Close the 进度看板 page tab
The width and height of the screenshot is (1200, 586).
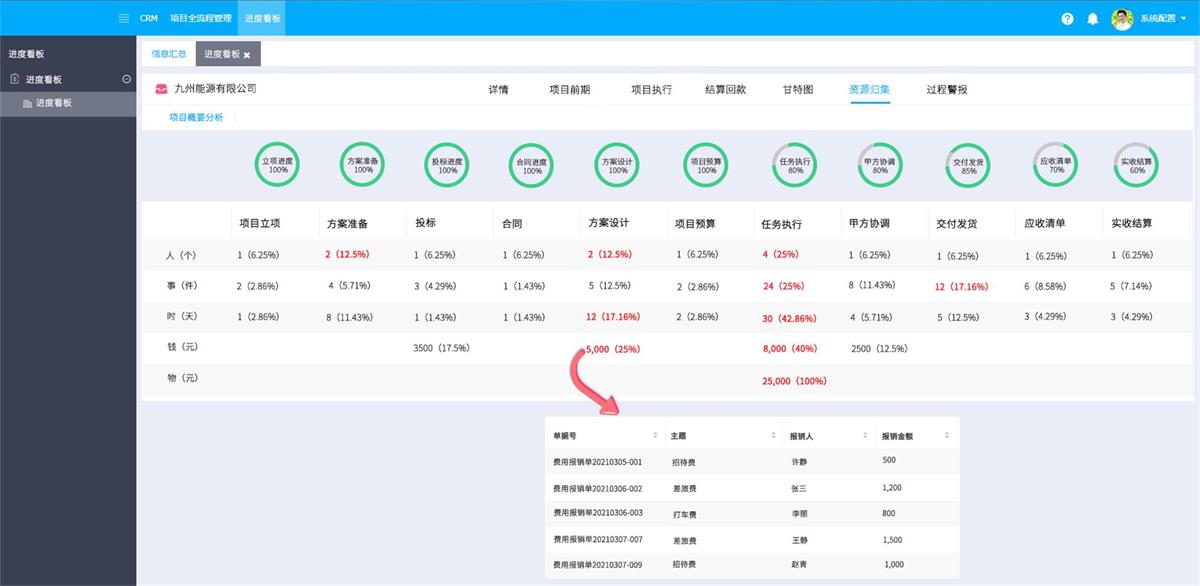pyautogui.click(x=247, y=55)
